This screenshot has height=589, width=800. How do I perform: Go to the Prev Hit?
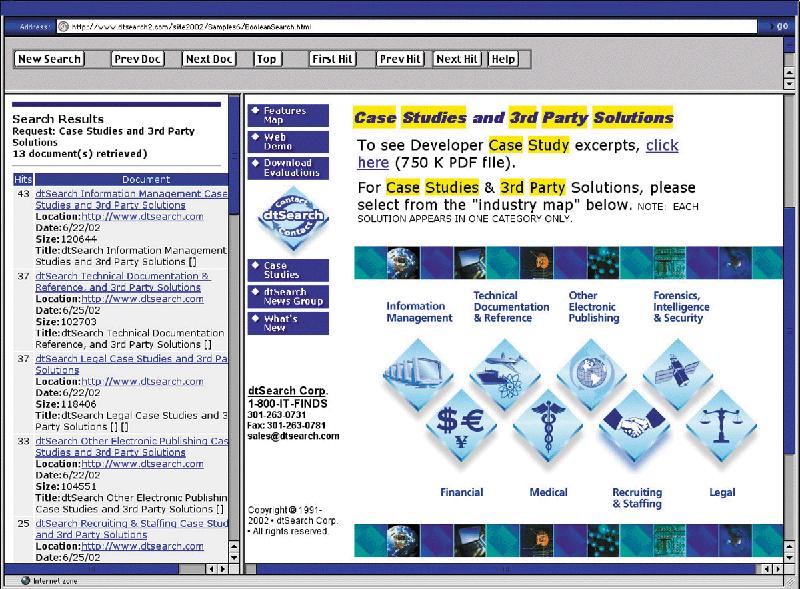[400, 59]
